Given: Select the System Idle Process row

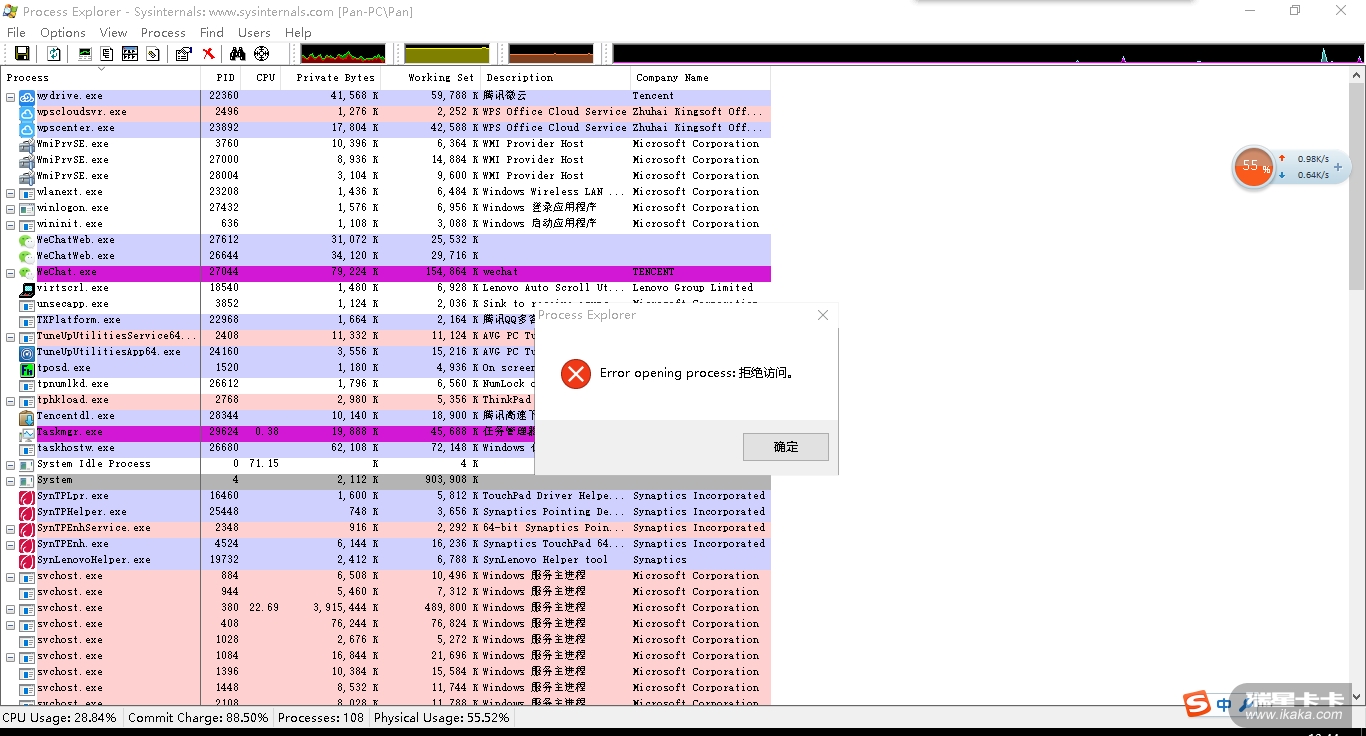Looking at the screenshot, I should (386, 464).
